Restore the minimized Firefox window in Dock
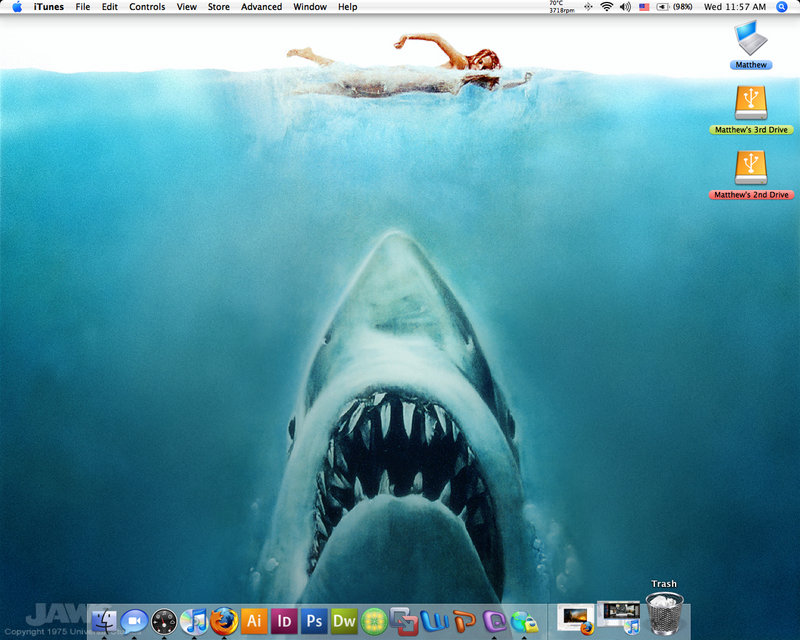The image size is (800, 640). (x=576, y=619)
